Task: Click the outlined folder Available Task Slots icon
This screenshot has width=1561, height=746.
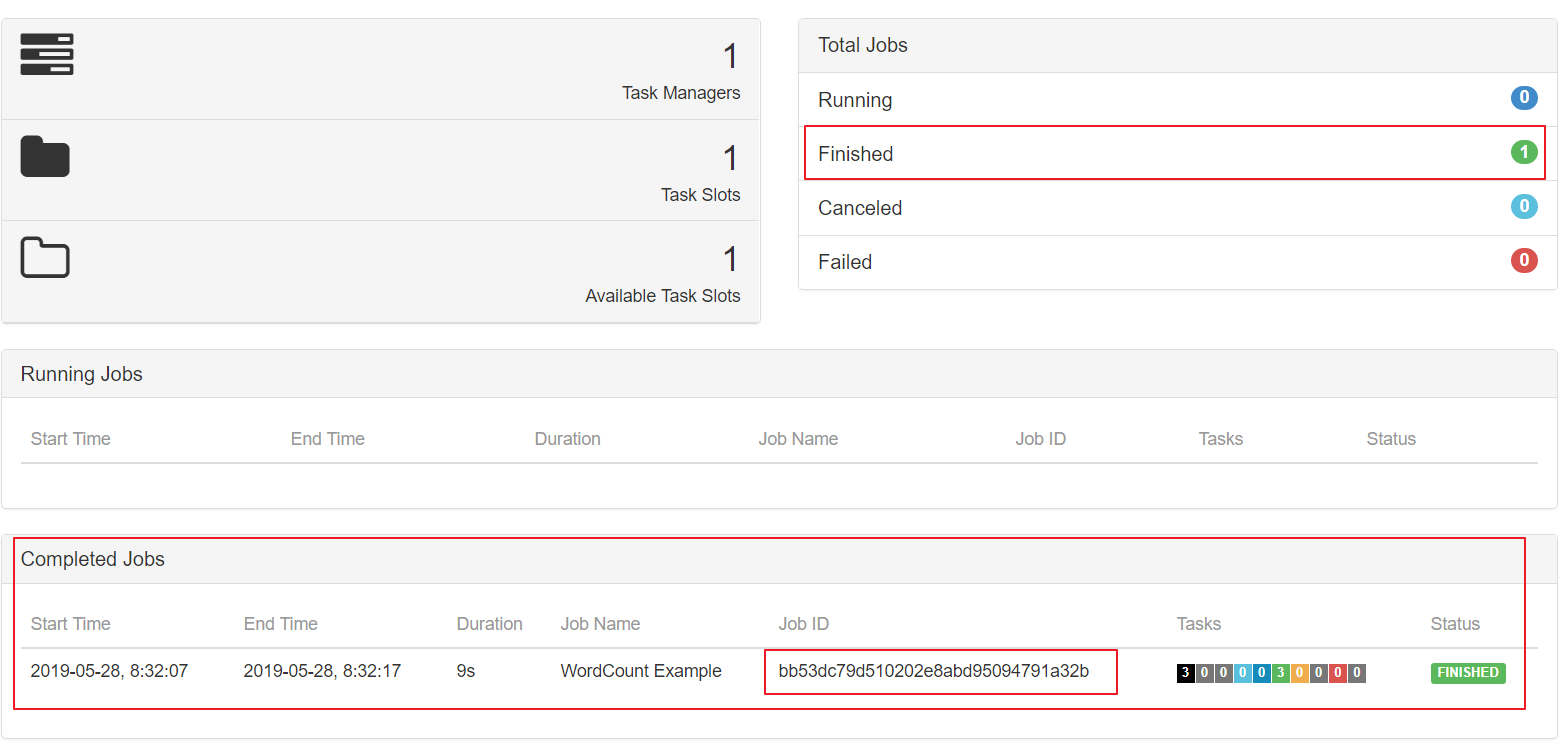Action: coord(45,258)
